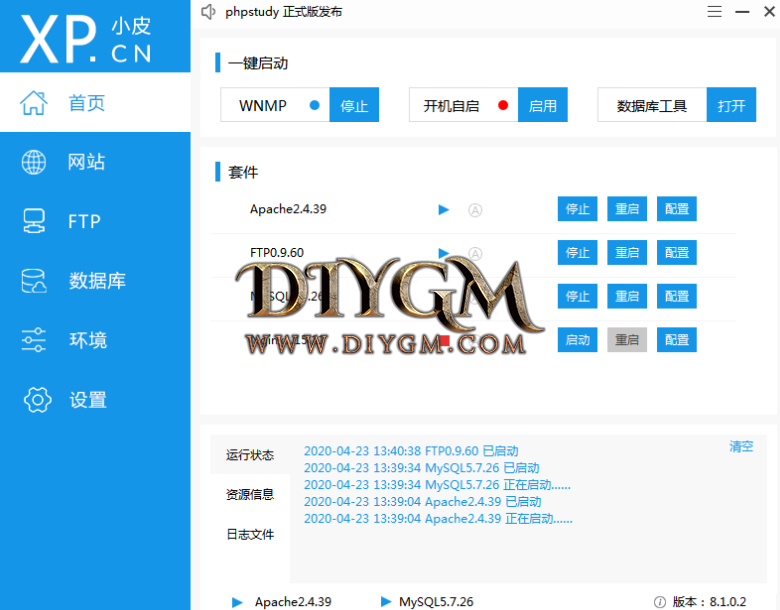
Task: Click the circled A icon for FTP0.9.60
Action: [475, 253]
